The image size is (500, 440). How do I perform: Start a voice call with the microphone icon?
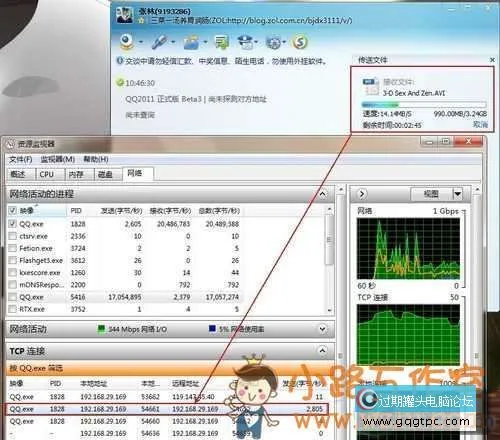(x=159, y=42)
